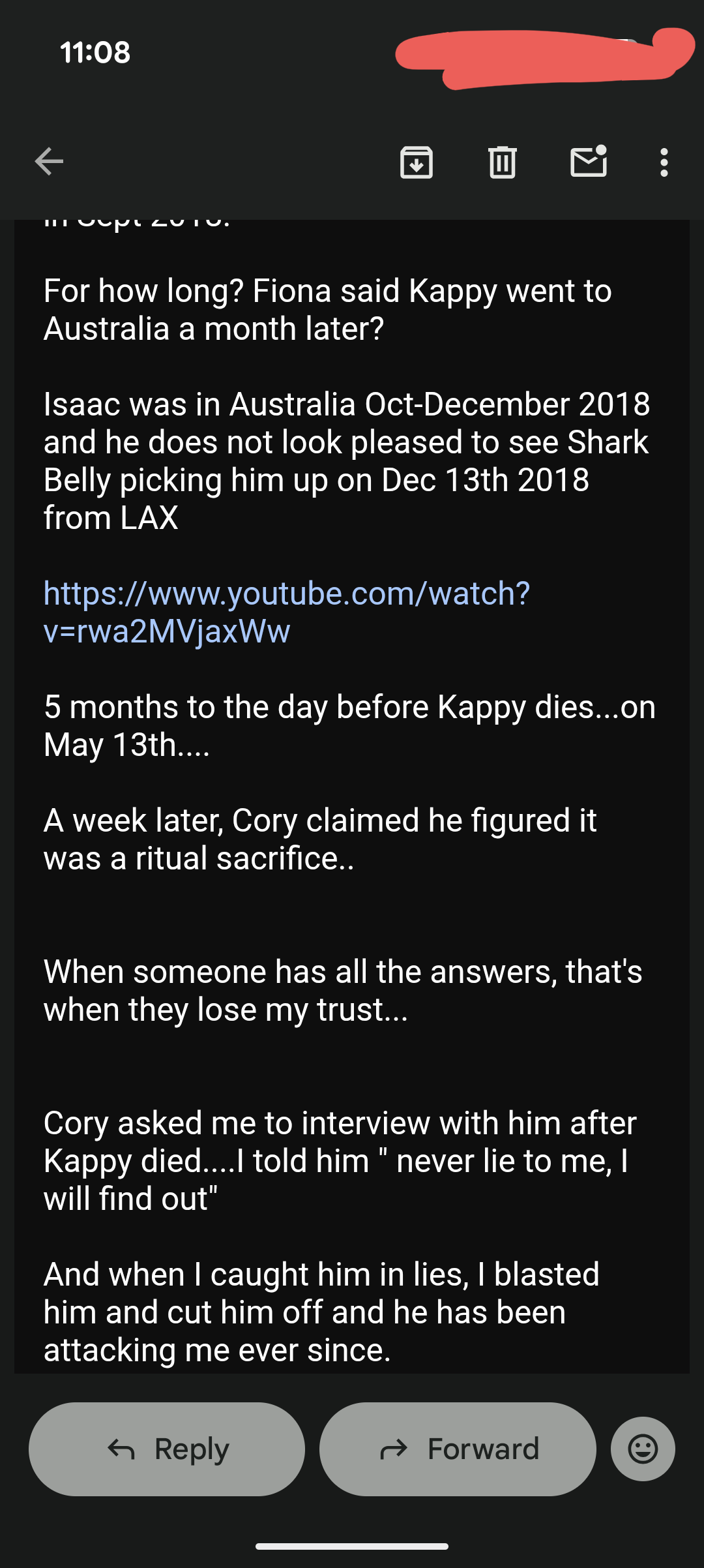Tap the "And when I caught him" paragraph
The image size is (704, 1568).
click(321, 1312)
